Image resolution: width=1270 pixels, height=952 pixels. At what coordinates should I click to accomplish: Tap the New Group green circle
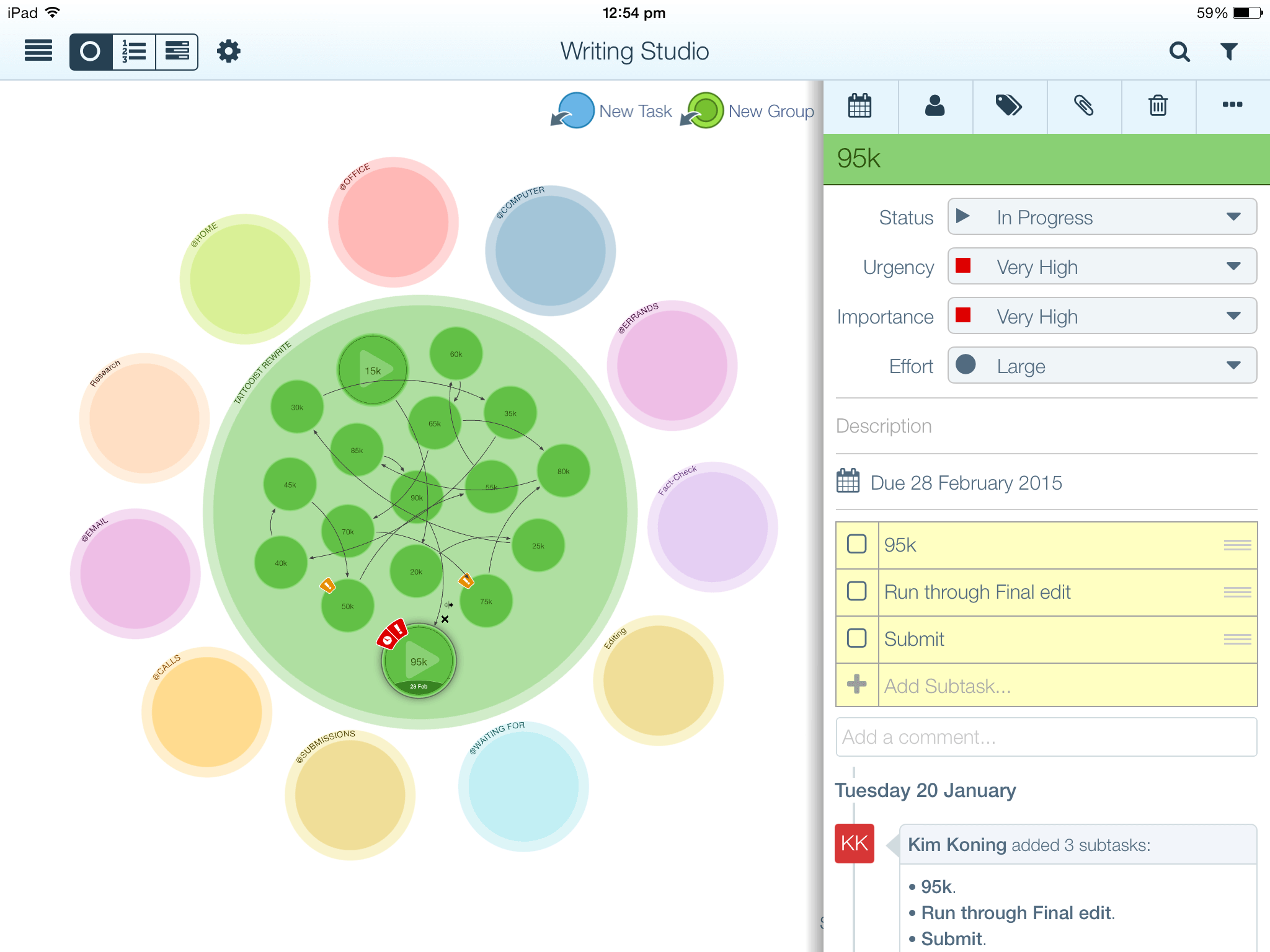click(705, 110)
